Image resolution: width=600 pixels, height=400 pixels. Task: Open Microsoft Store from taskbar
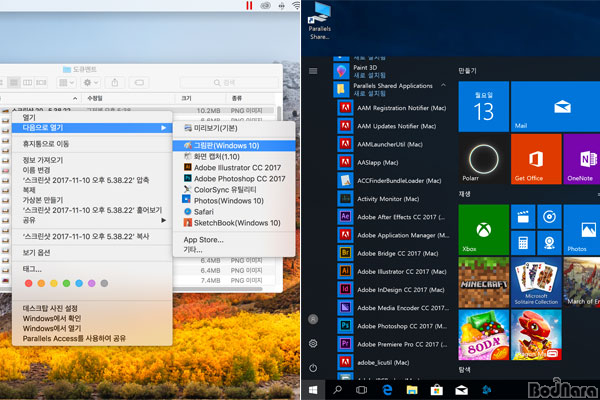[437, 390]
